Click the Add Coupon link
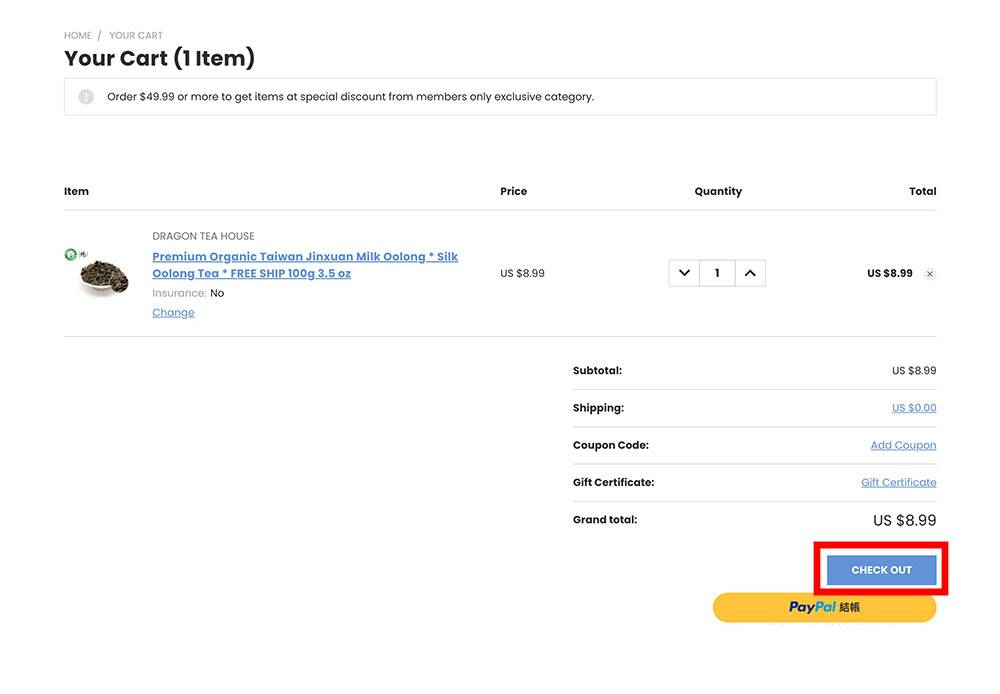Viewport: 1000px width, 694px height. 903,445
